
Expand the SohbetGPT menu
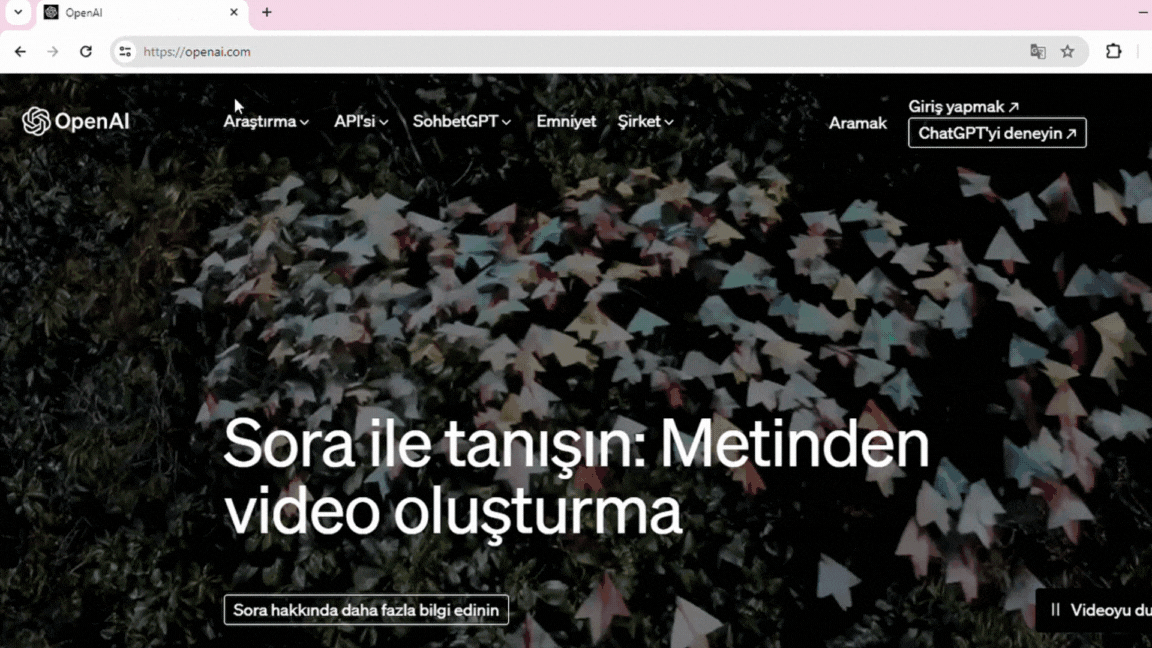(x=461, y=122)
